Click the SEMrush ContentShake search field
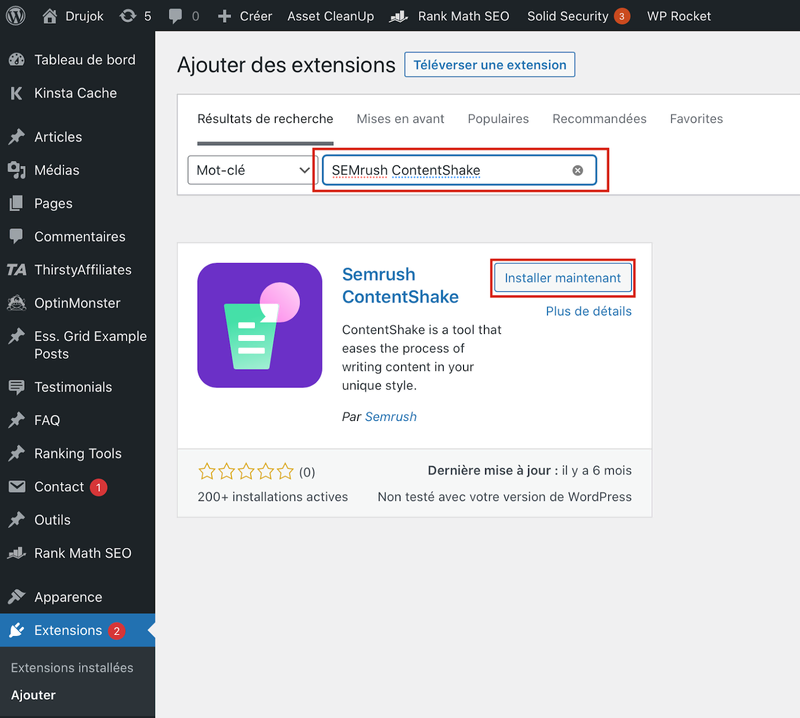 coord(459,170)
